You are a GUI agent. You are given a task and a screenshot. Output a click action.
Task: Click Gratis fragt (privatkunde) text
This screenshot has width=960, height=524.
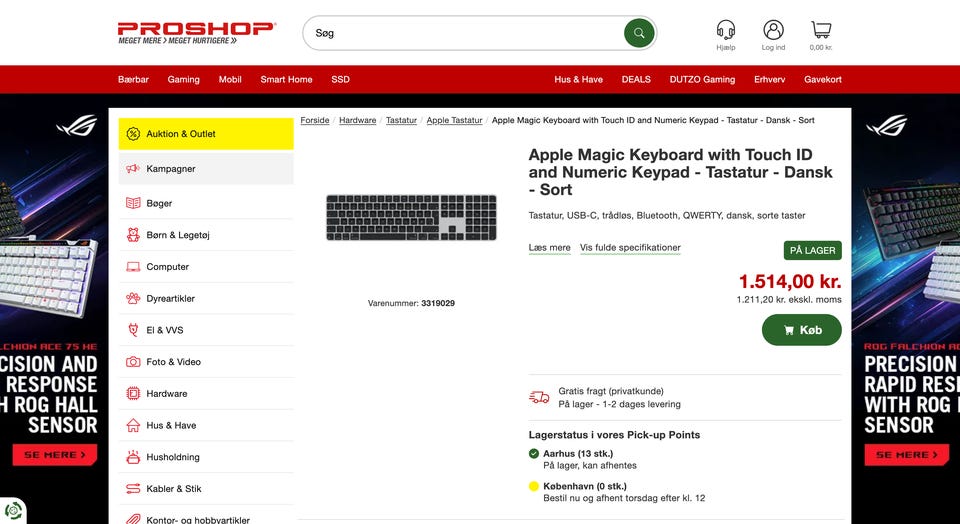pos(611,391)
